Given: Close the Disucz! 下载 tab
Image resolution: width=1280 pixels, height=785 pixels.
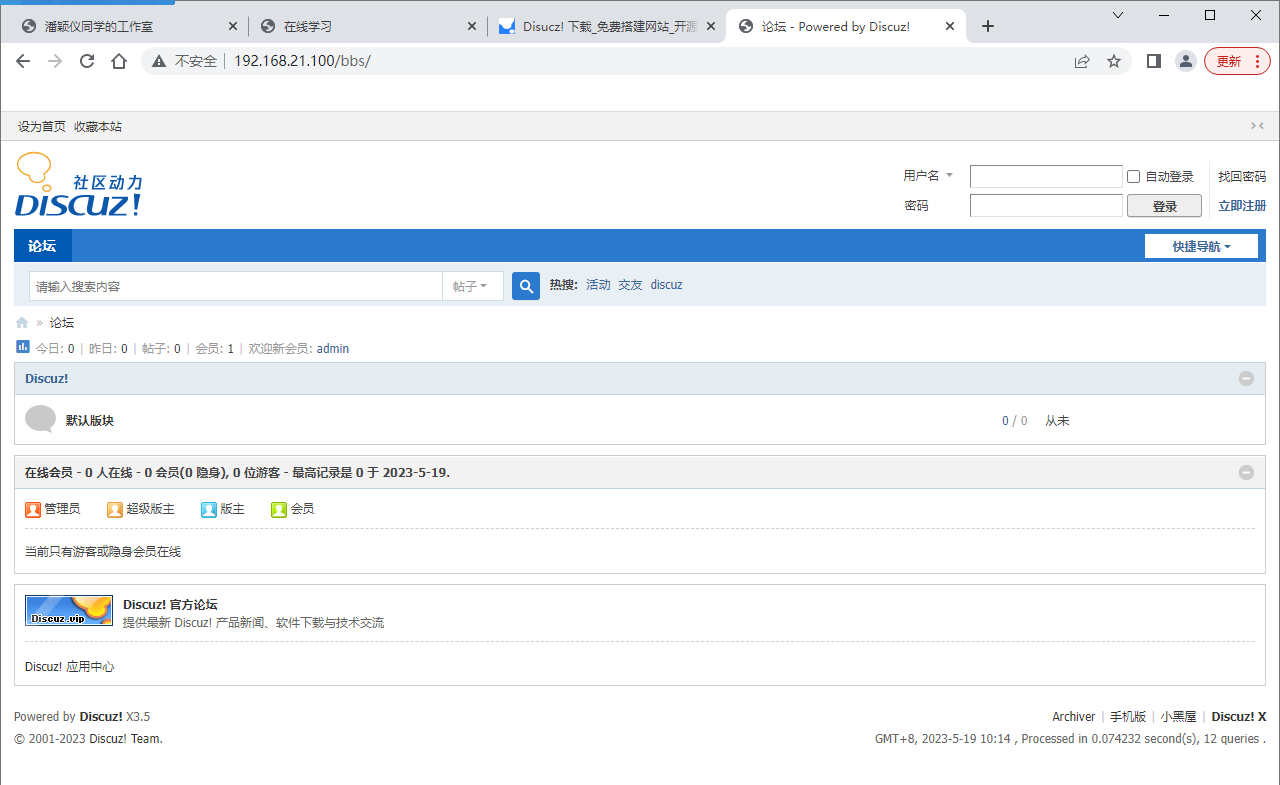Looking at the screenshot, I should point(712,27).
